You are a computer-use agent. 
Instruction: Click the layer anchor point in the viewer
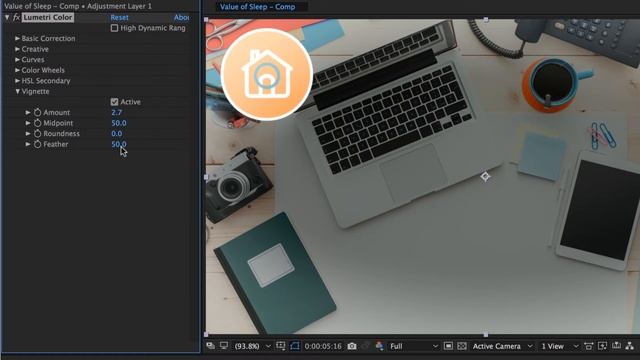485,176
